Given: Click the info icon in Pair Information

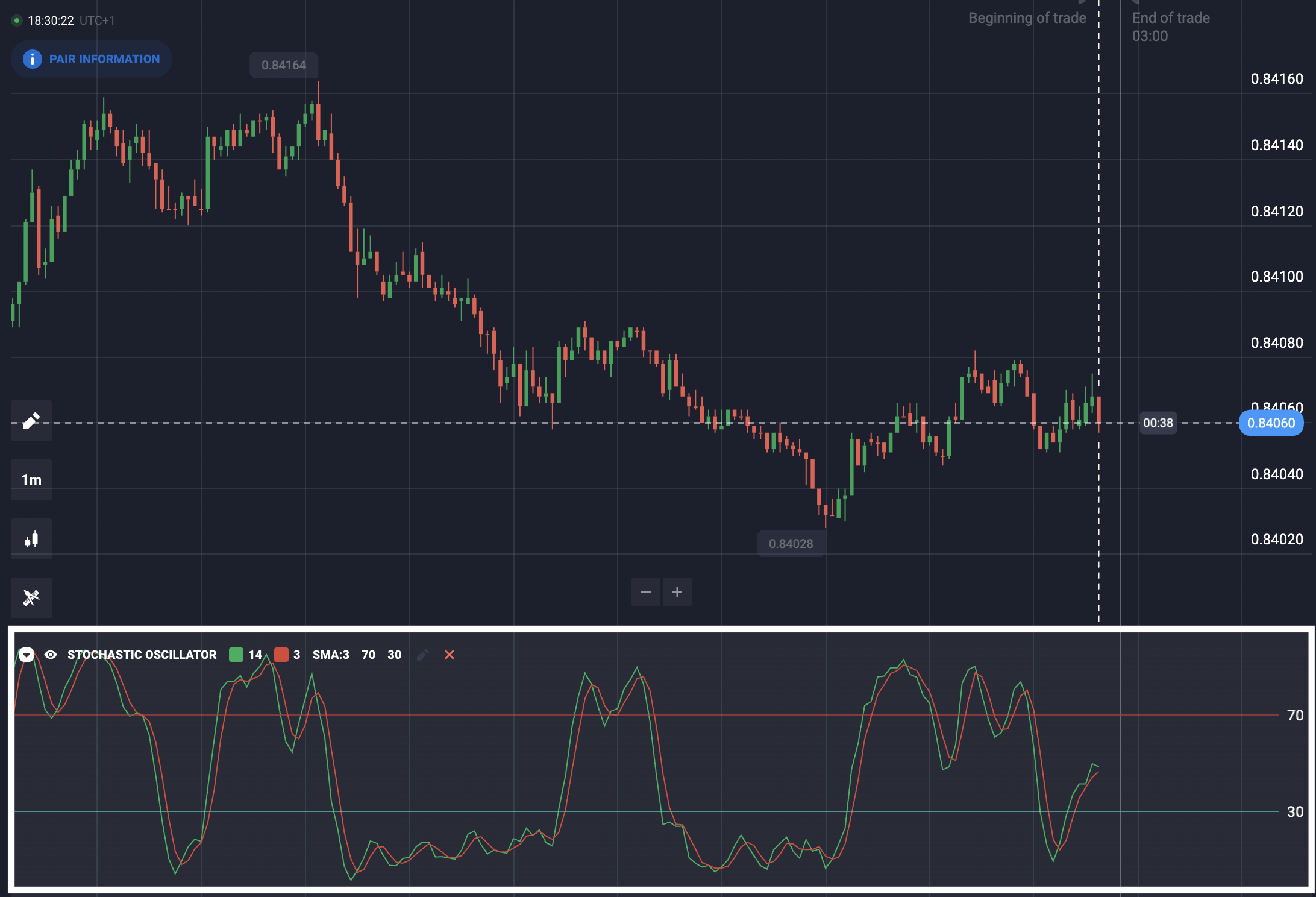Looking at the screenshot, I should [x=33, y=59].
